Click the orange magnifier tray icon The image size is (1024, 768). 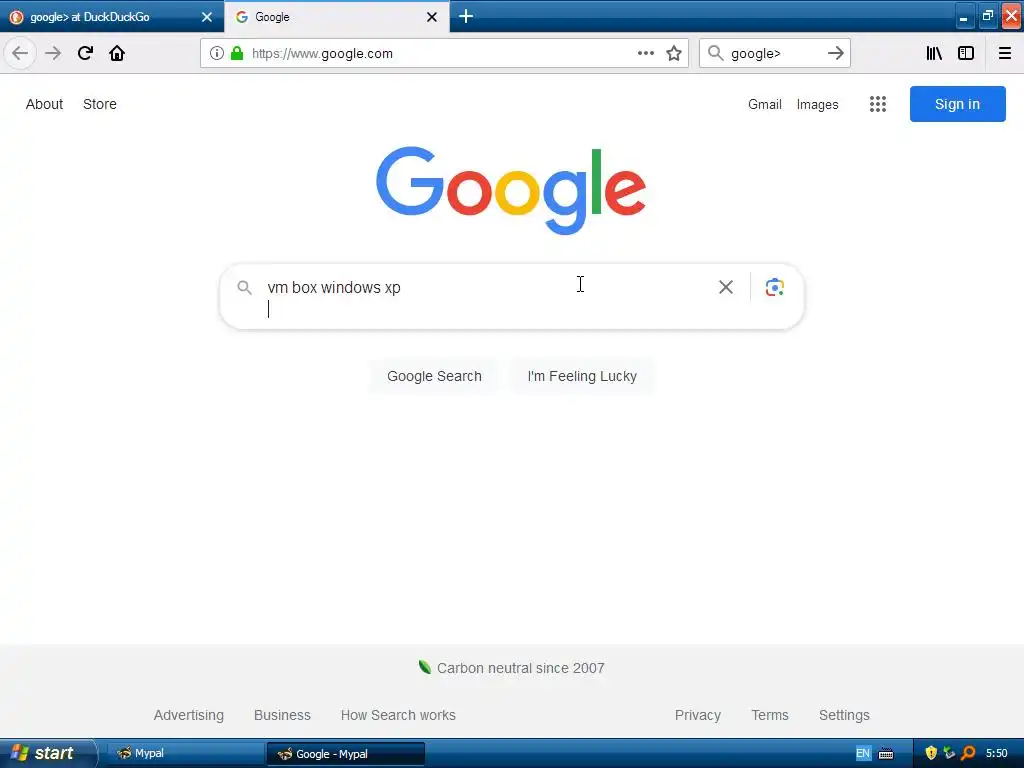[x=968, y=753]
